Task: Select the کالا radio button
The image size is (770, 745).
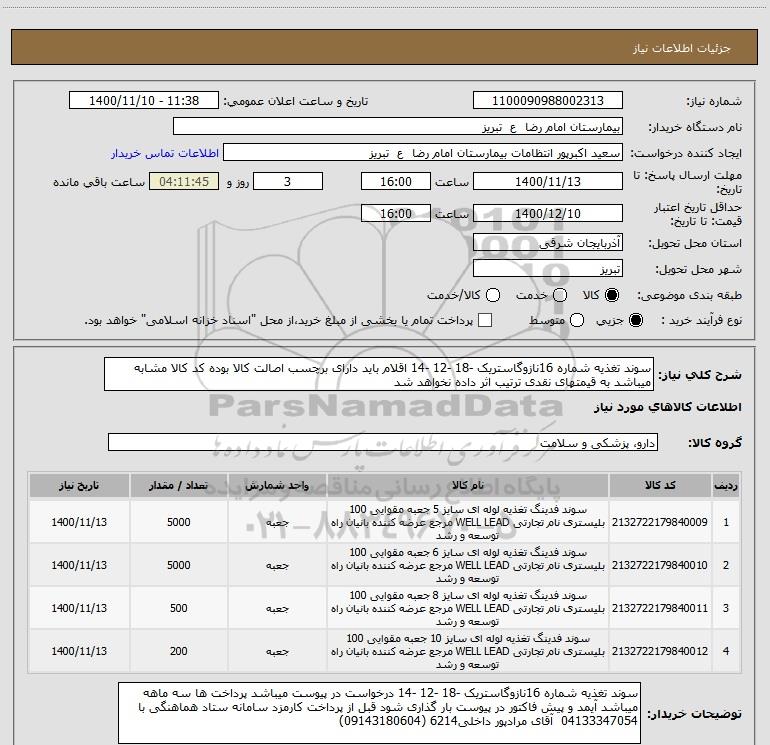Action: (x=612, y=295)
